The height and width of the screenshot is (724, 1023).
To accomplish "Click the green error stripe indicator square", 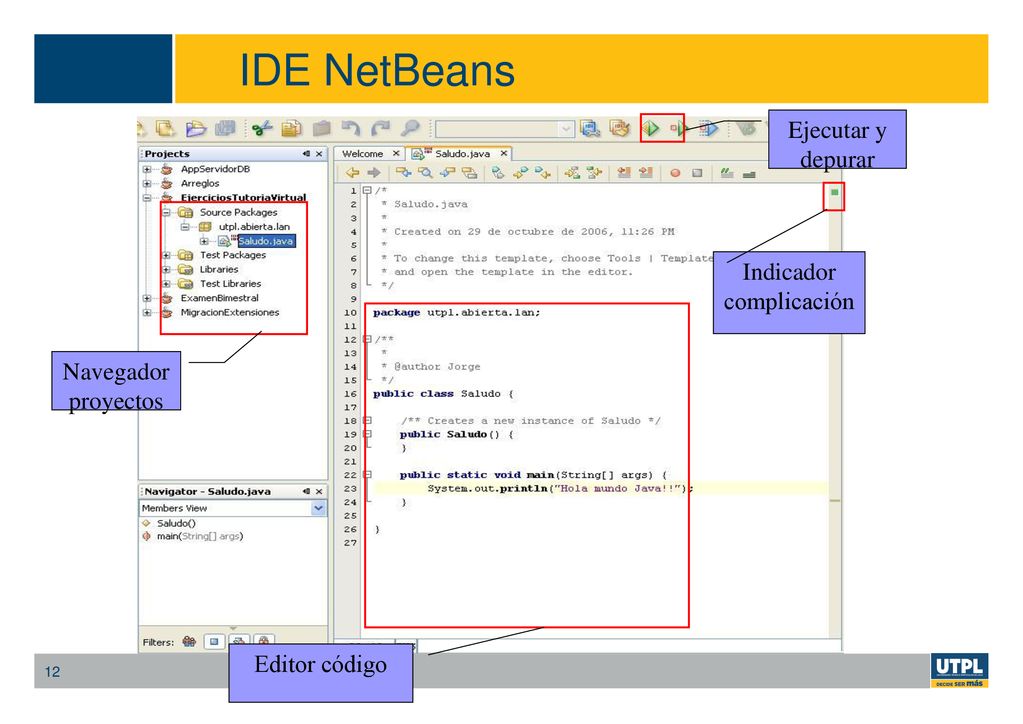I will [834, 192].
